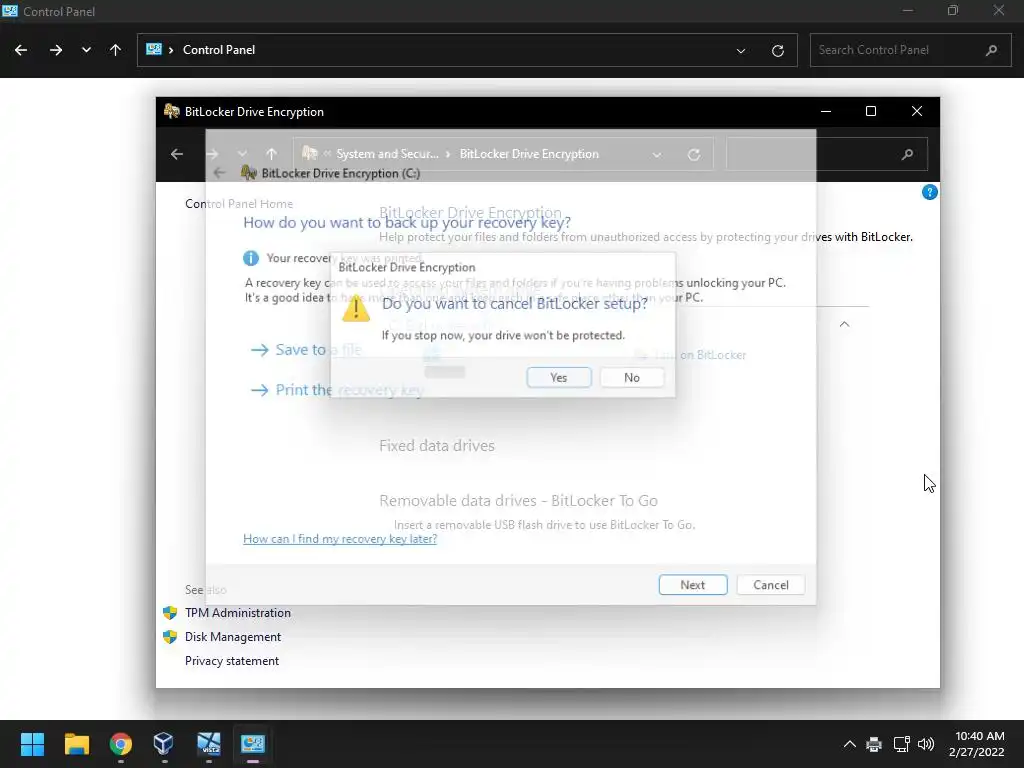Collapse the operating system drive section chevron
Viewport: 1024px width, 768px height.
point(844,325)
